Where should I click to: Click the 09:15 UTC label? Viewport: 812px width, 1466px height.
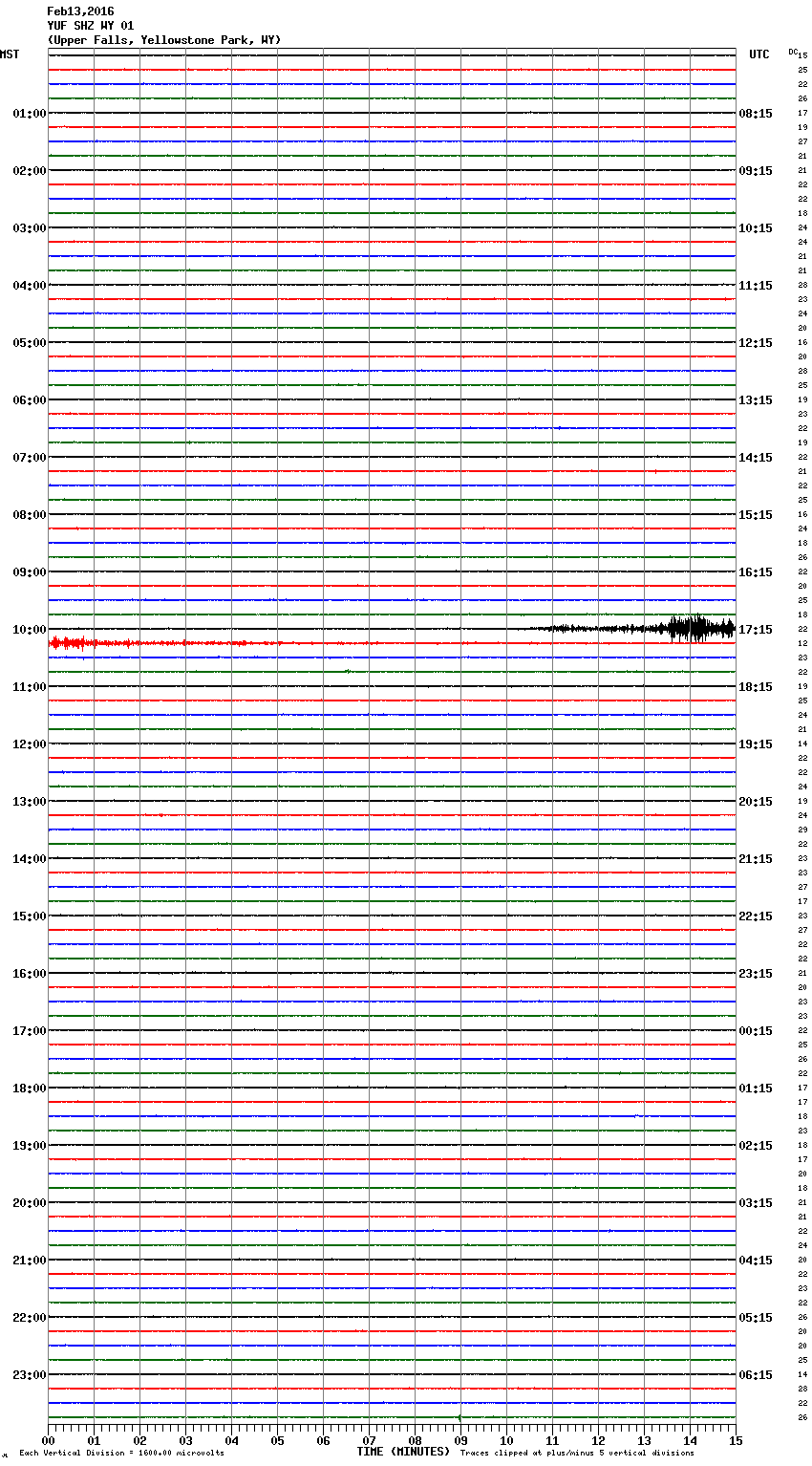coord(756,171)
